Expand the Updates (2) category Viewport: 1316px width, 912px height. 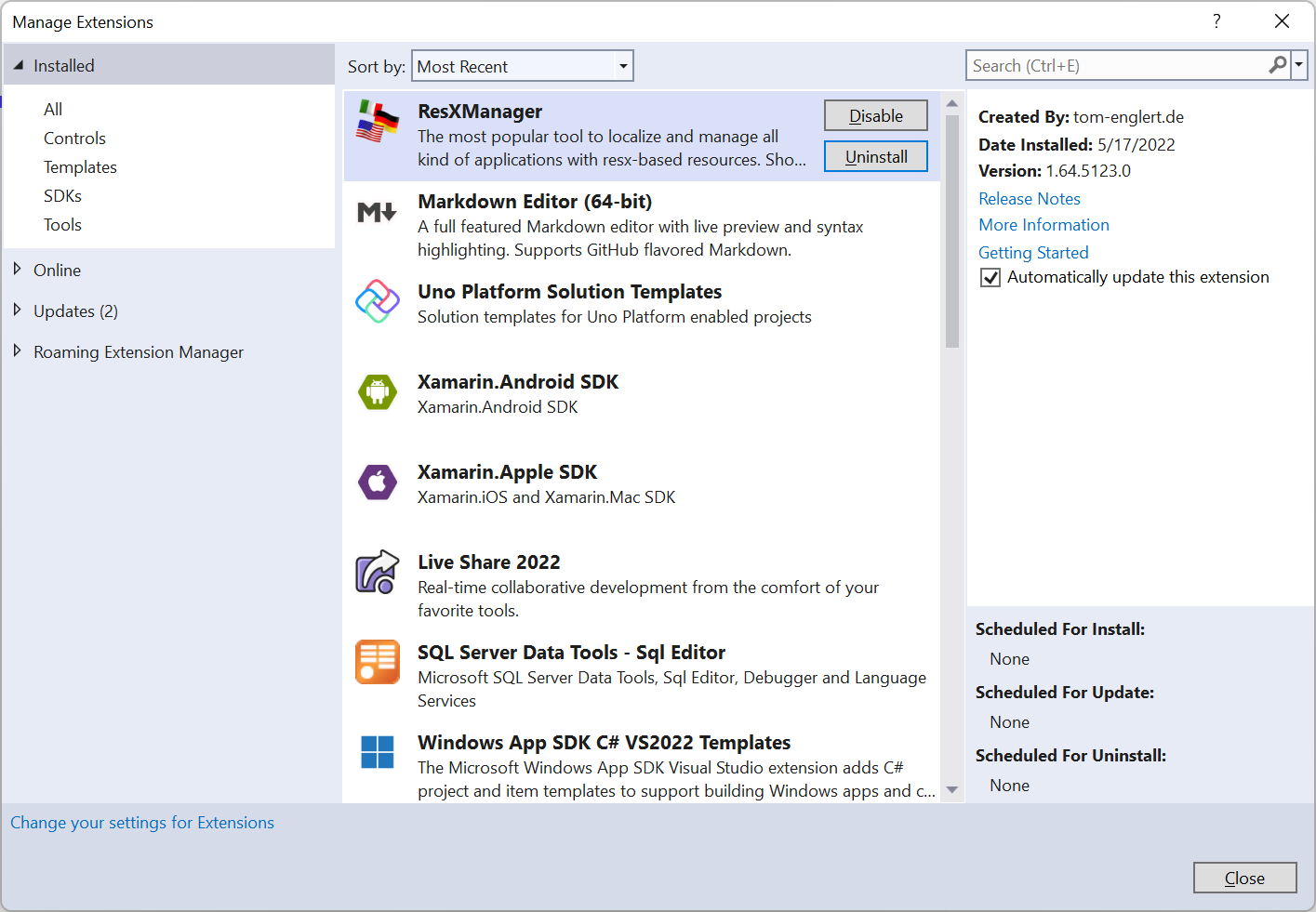click(x=18, y=311)
